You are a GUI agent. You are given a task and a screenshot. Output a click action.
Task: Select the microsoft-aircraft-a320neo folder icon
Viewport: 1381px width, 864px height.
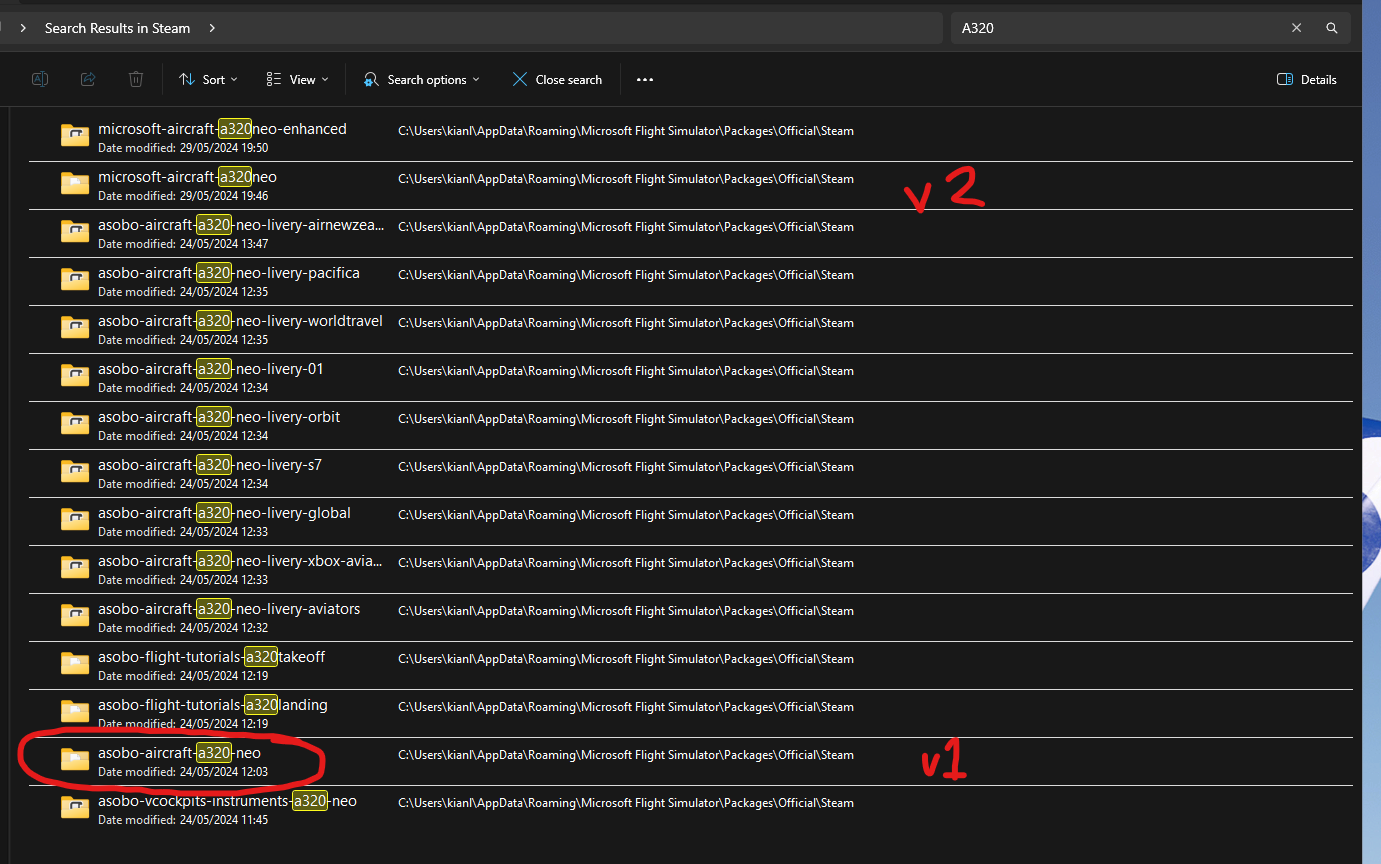(75, 183)
